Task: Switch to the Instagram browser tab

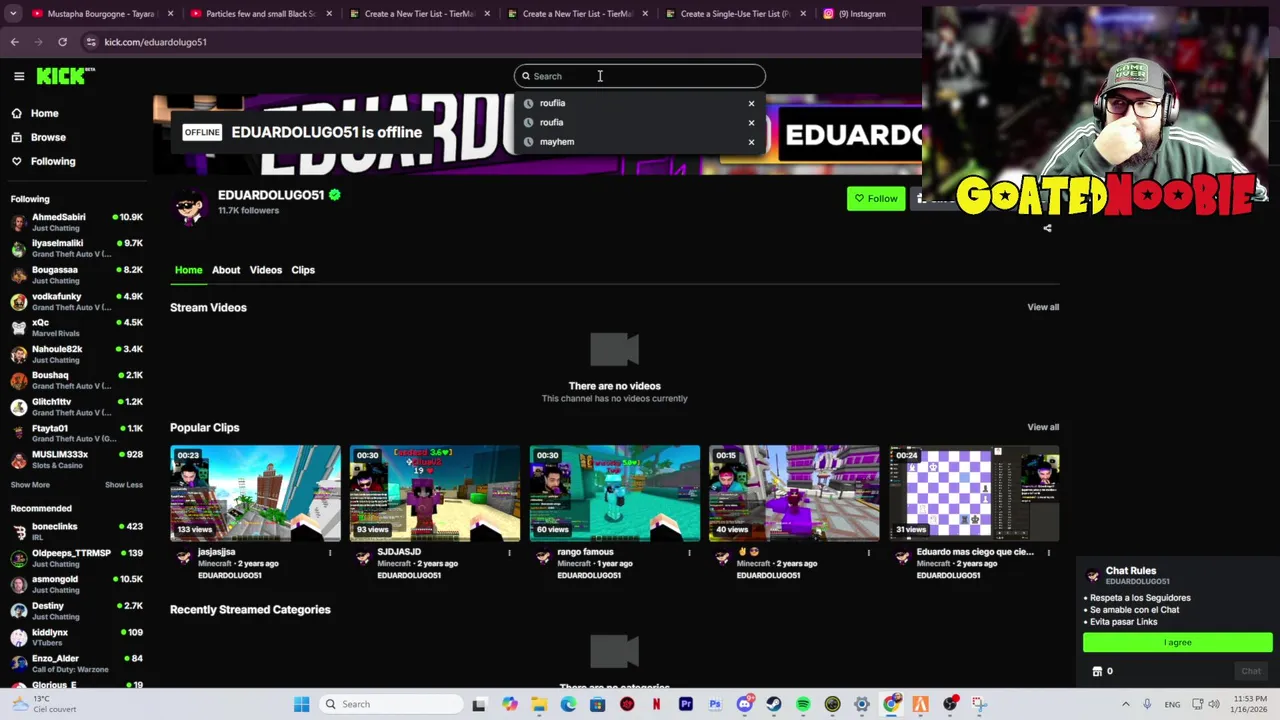Action: [x=865, y=14]
